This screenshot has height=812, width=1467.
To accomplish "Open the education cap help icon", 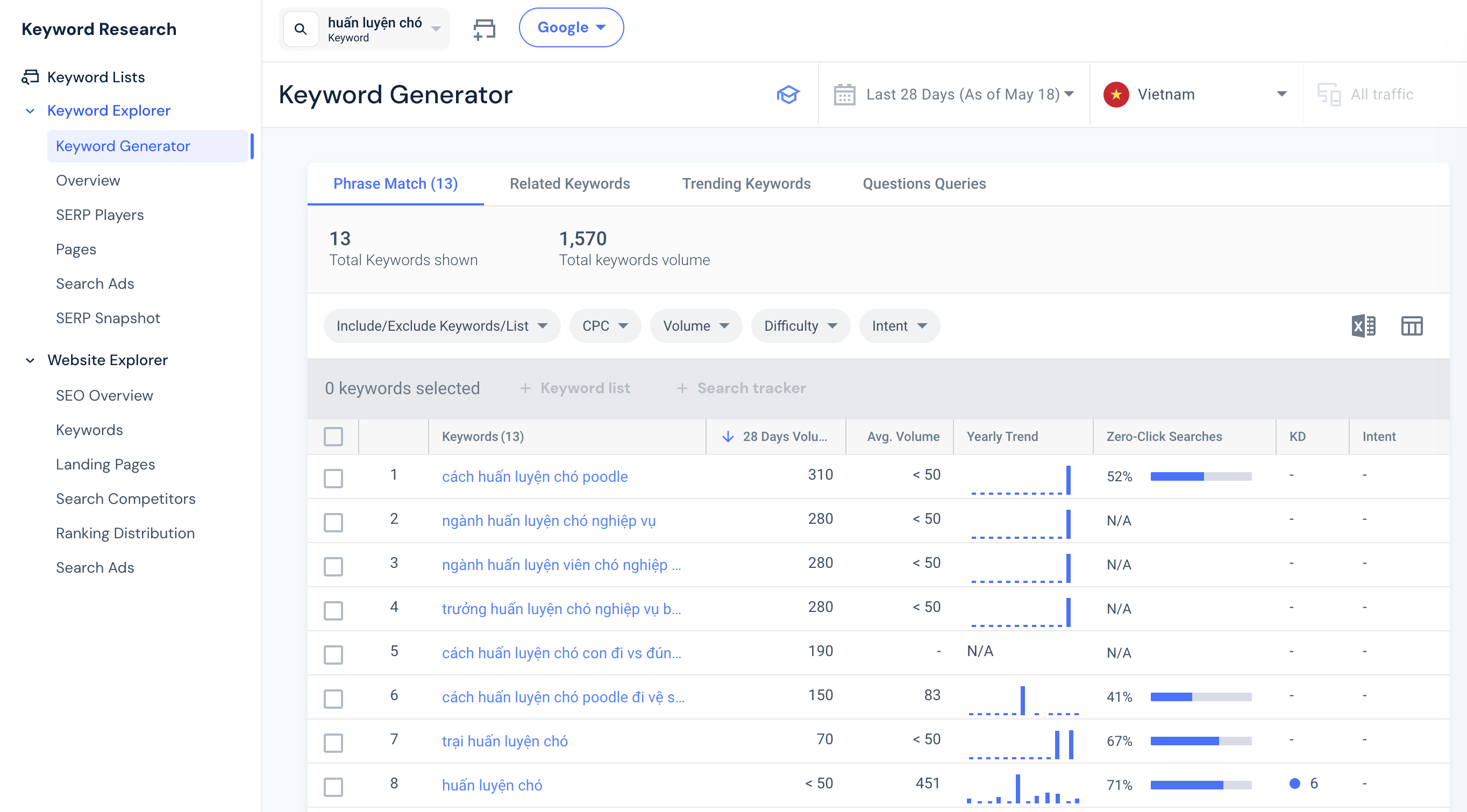I will [x=788, y=95].
